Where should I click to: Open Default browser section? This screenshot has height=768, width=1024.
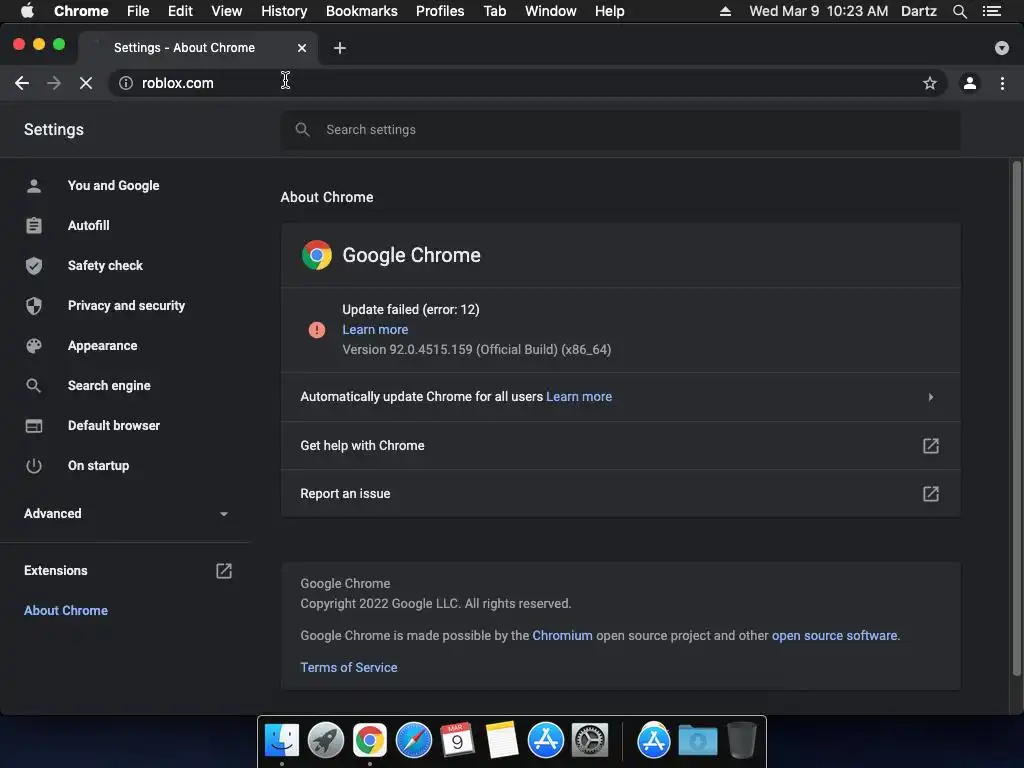click(114, 425)
